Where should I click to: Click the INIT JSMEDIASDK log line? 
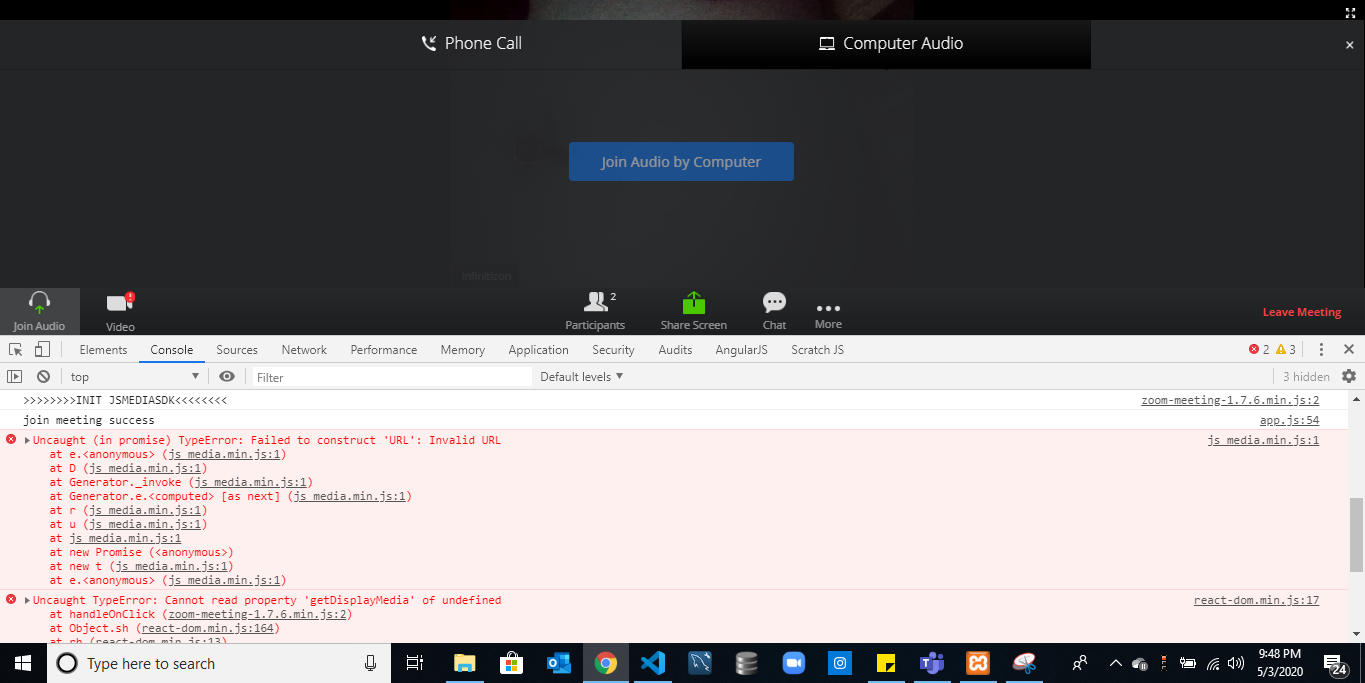pyautogui.click(x=125, y=400)
